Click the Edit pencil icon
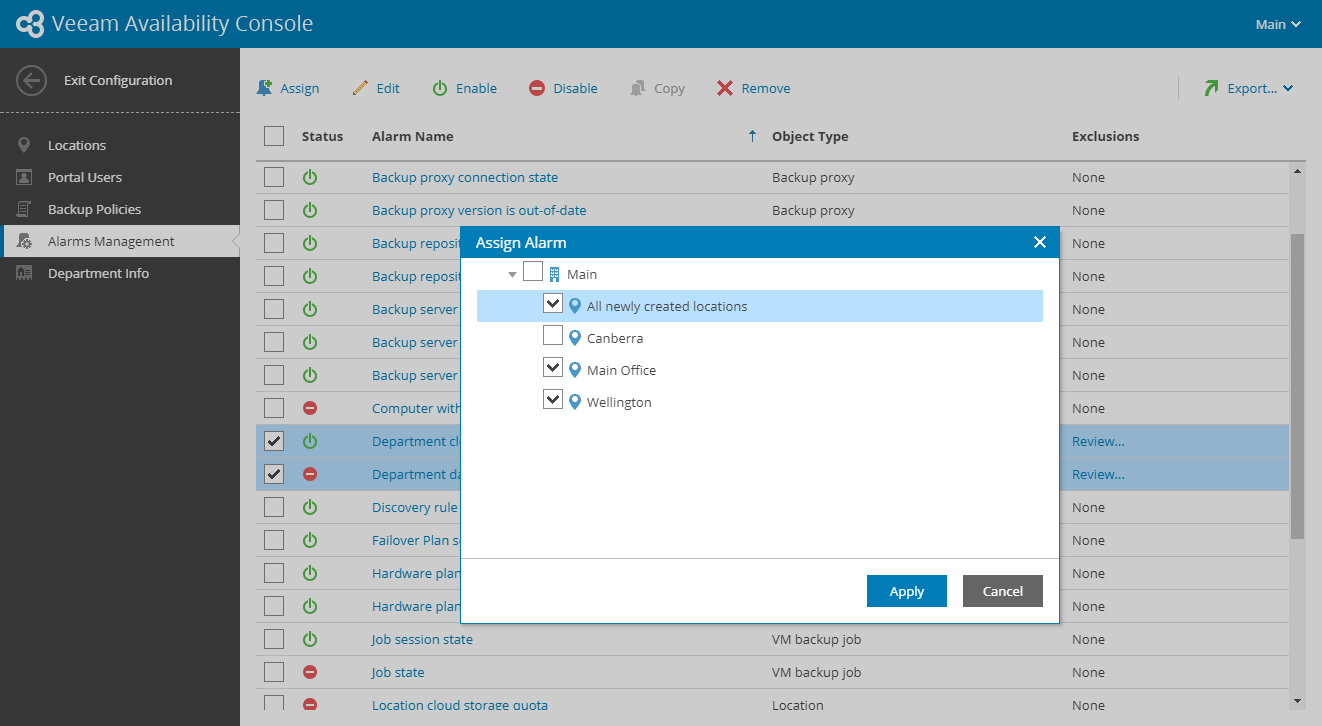Screen dimensions: 1322x726 coord(361,88)
